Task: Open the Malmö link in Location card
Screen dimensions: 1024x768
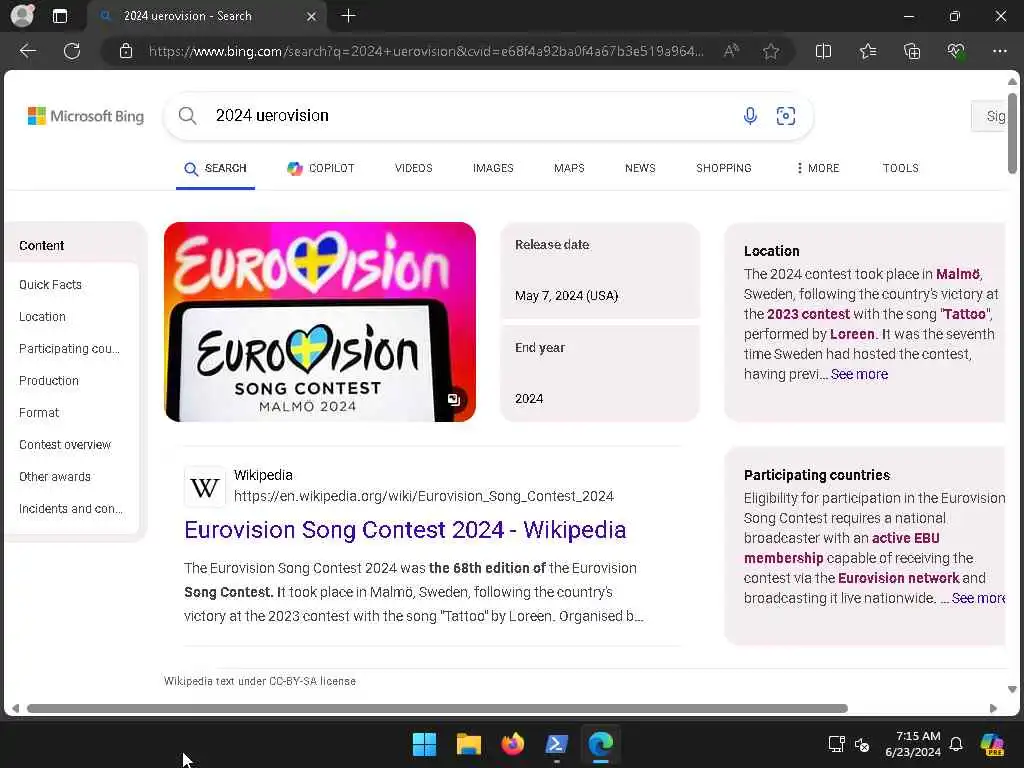Action: coord(958,274)
